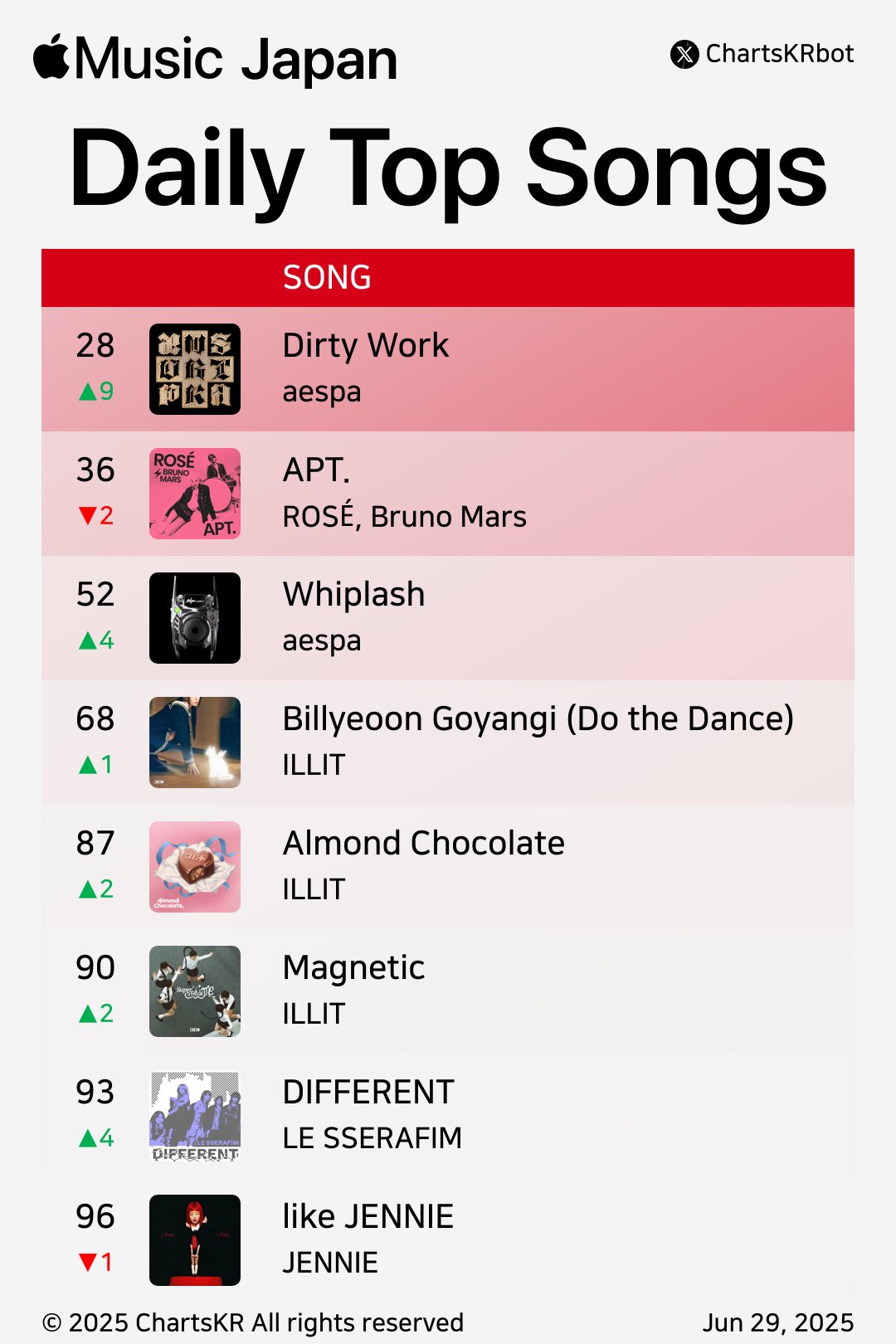Click the red down arrow at rank 36

click(88, 516)
